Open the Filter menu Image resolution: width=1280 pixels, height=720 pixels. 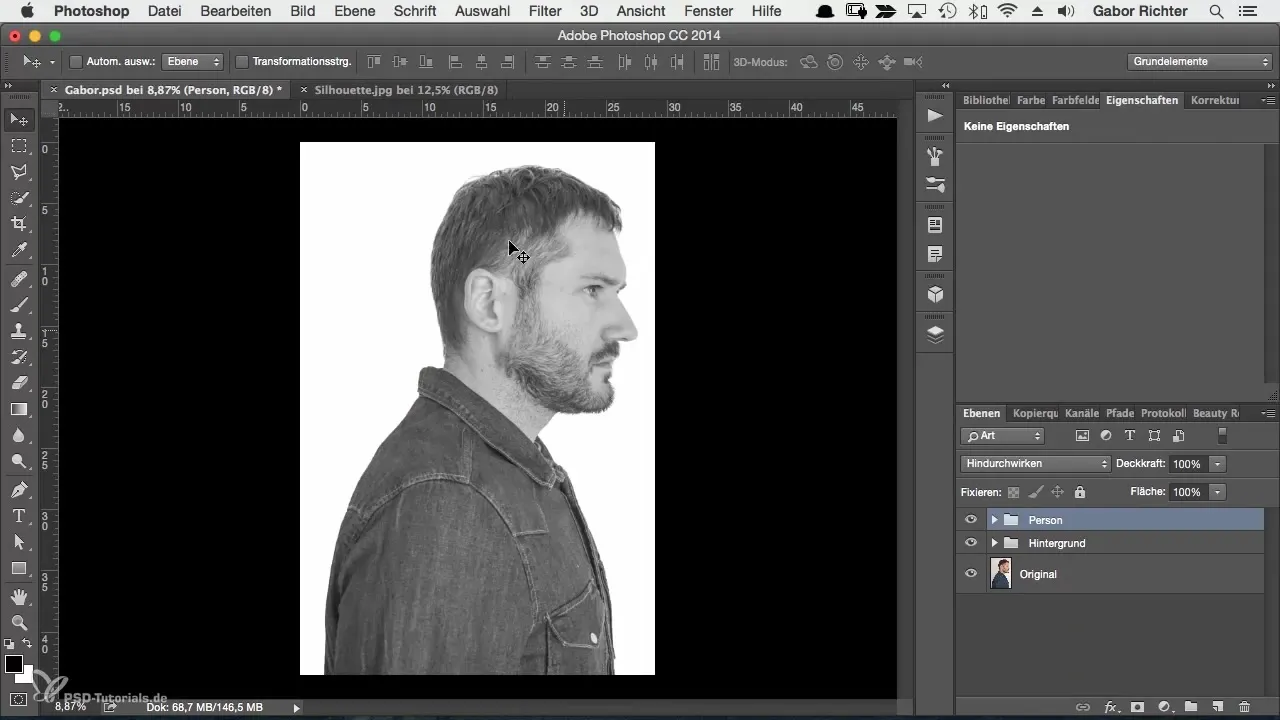click(x=545, y=11)
